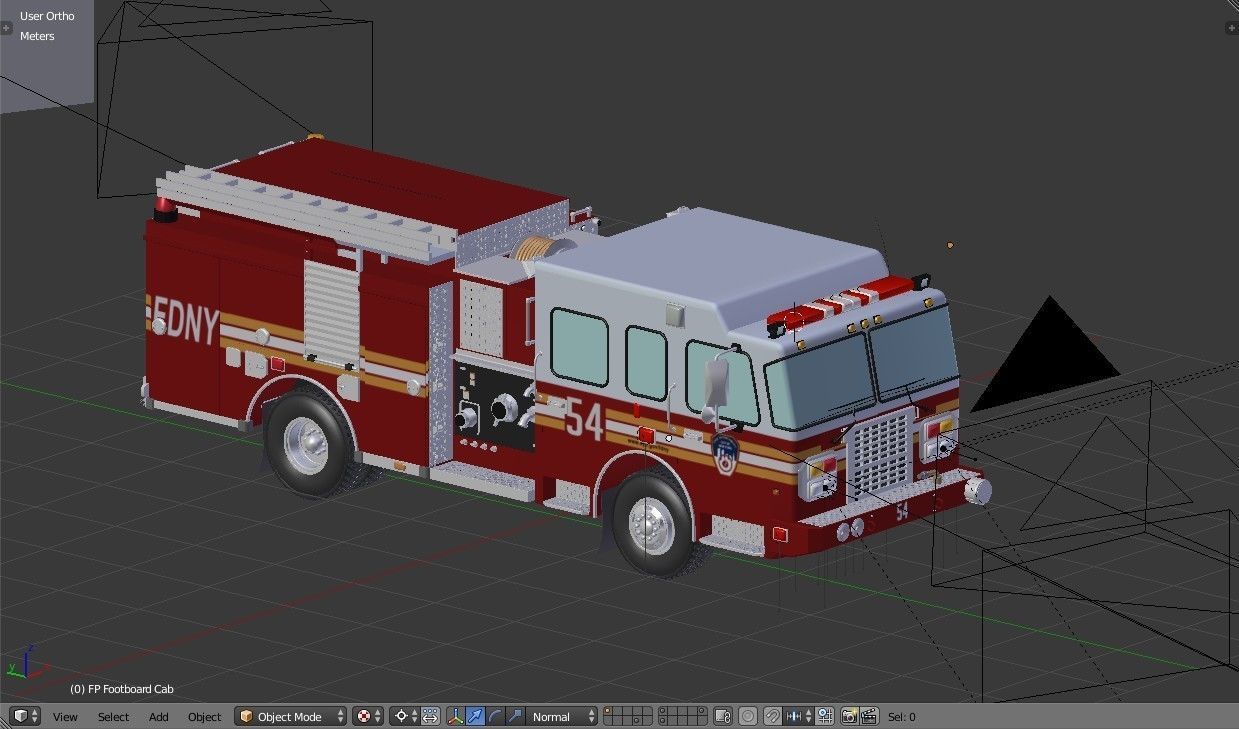Screen dimensions: 1239x729
Task: Open the Object Mode dropdown
Action: tap(291, 716)
